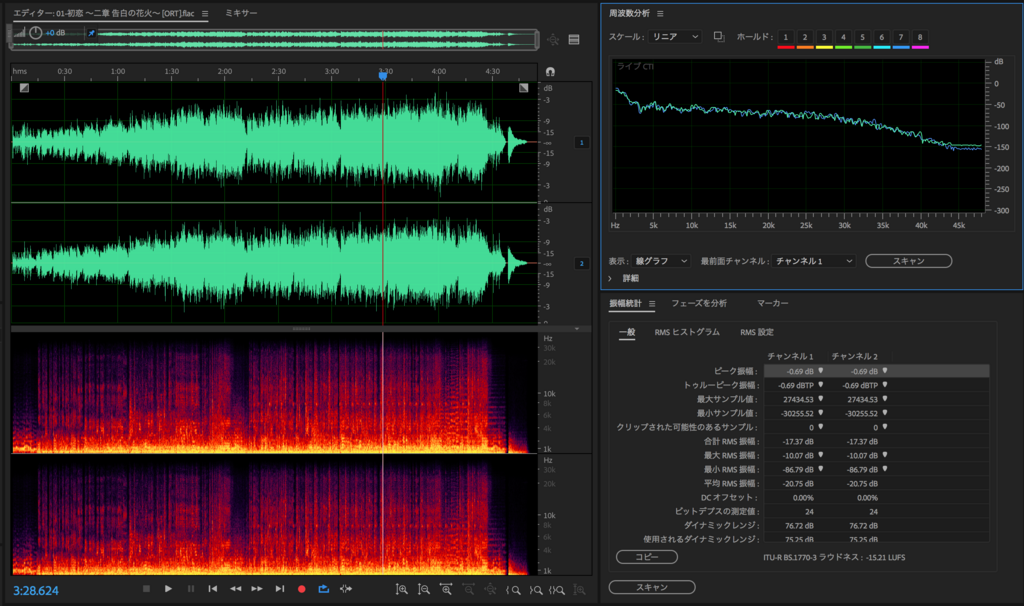Open the 表示 dropdown showing 線グラフ
This screenshot has width=1024, height=606.
661,261
